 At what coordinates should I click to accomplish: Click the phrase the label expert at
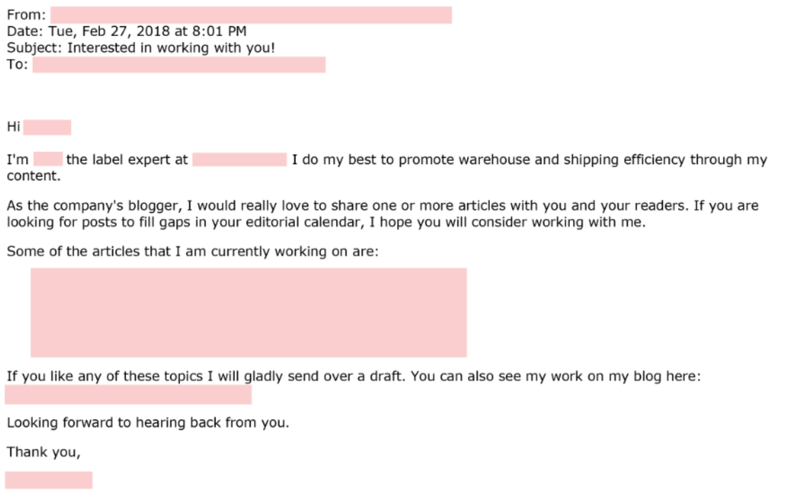(127, 159)
